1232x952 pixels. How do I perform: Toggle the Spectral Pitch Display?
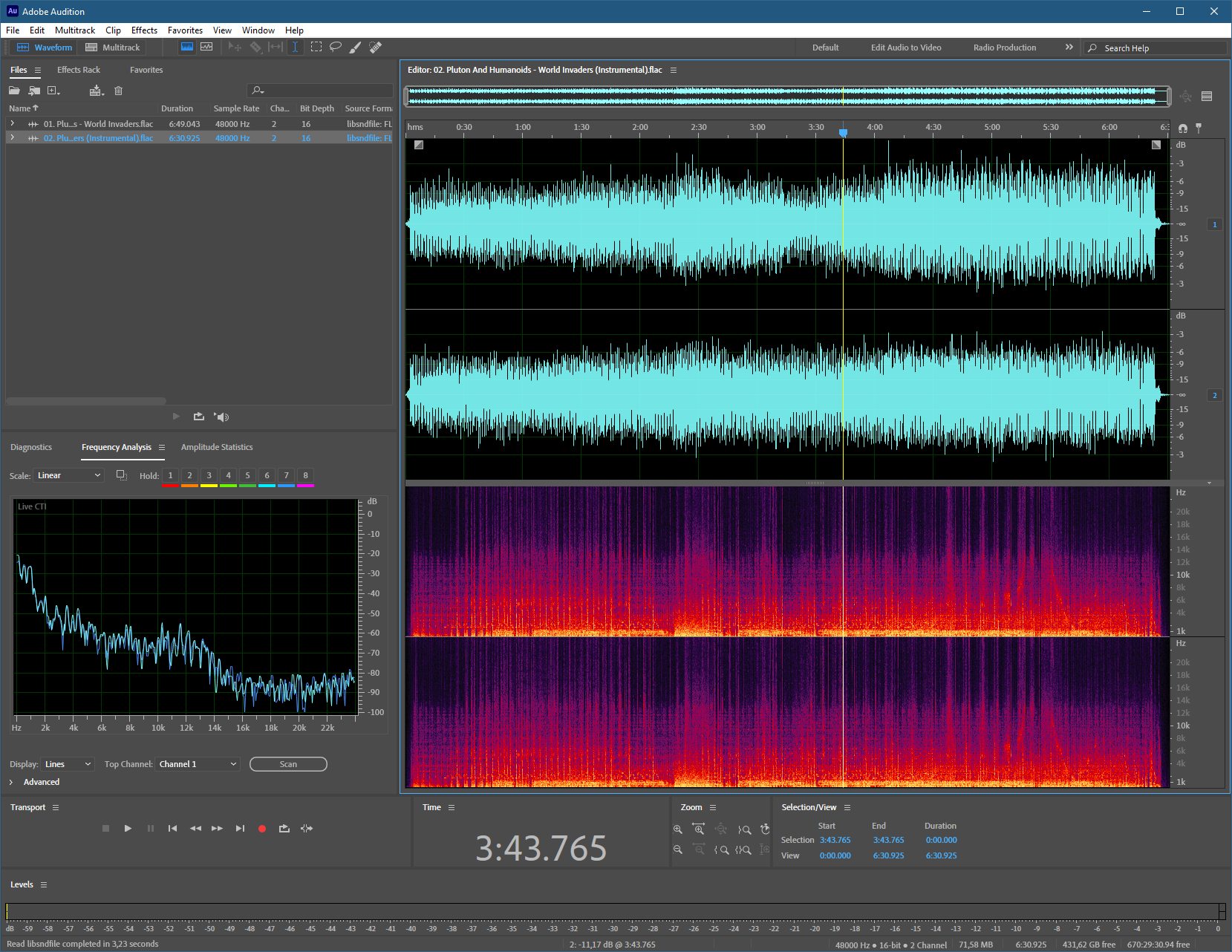(x=206, y=47)
